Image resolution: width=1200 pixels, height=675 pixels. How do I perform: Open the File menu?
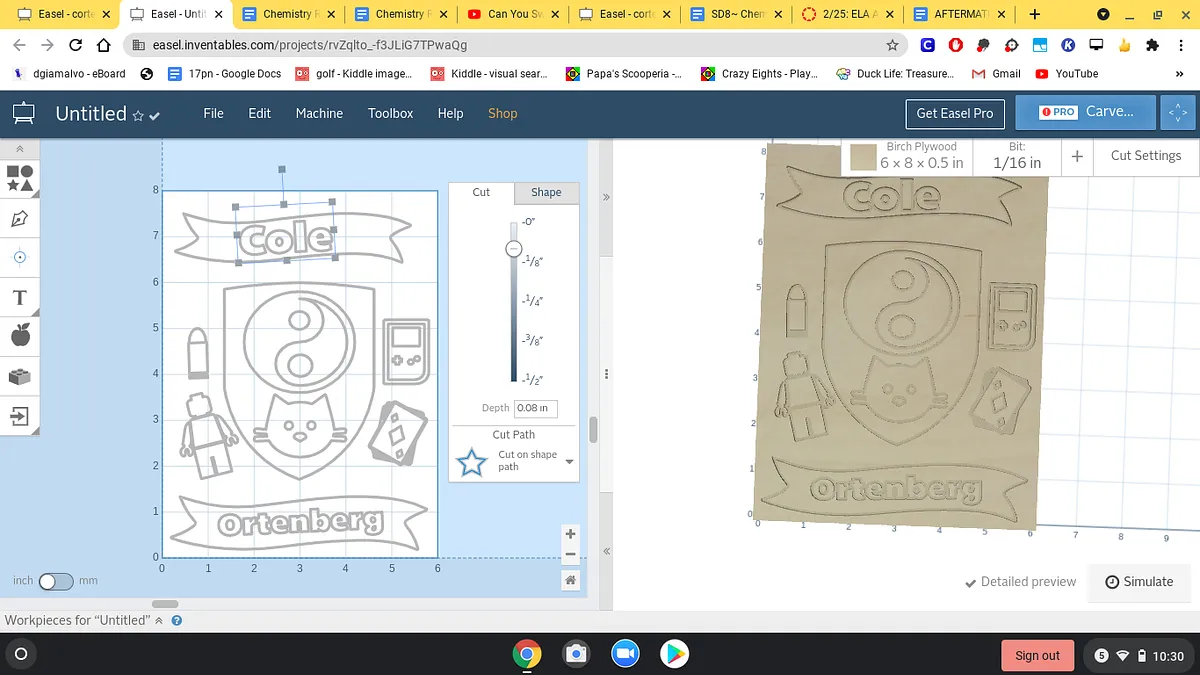coord(213,113)
